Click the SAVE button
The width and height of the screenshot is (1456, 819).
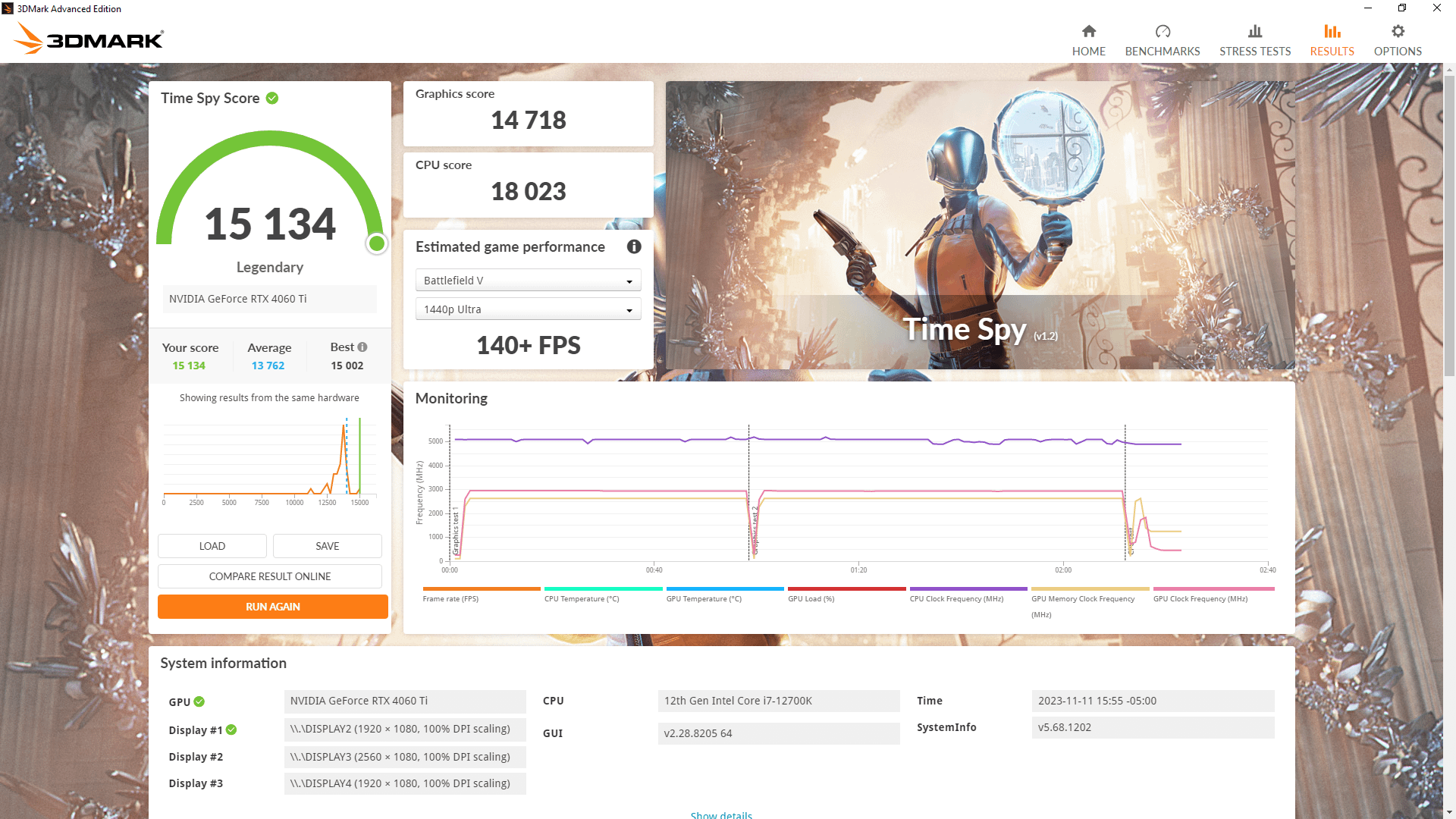328,546
